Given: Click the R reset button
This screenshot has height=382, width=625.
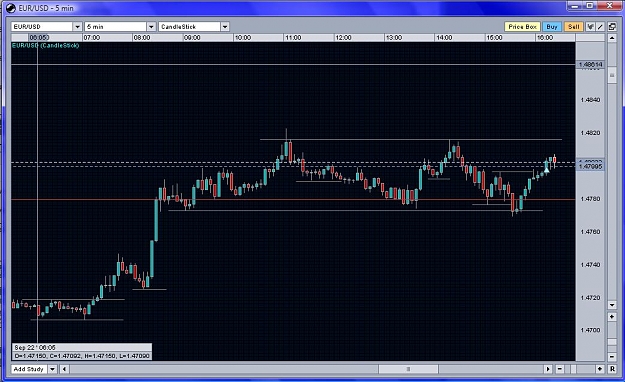Looking at the screenshot, I should pos(612,369).
